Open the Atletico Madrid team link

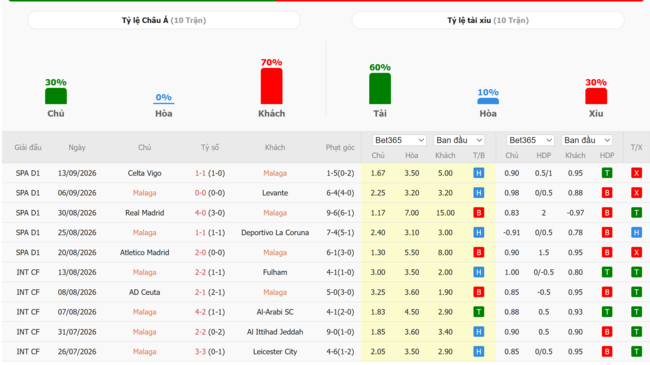(x=144, y=252)
